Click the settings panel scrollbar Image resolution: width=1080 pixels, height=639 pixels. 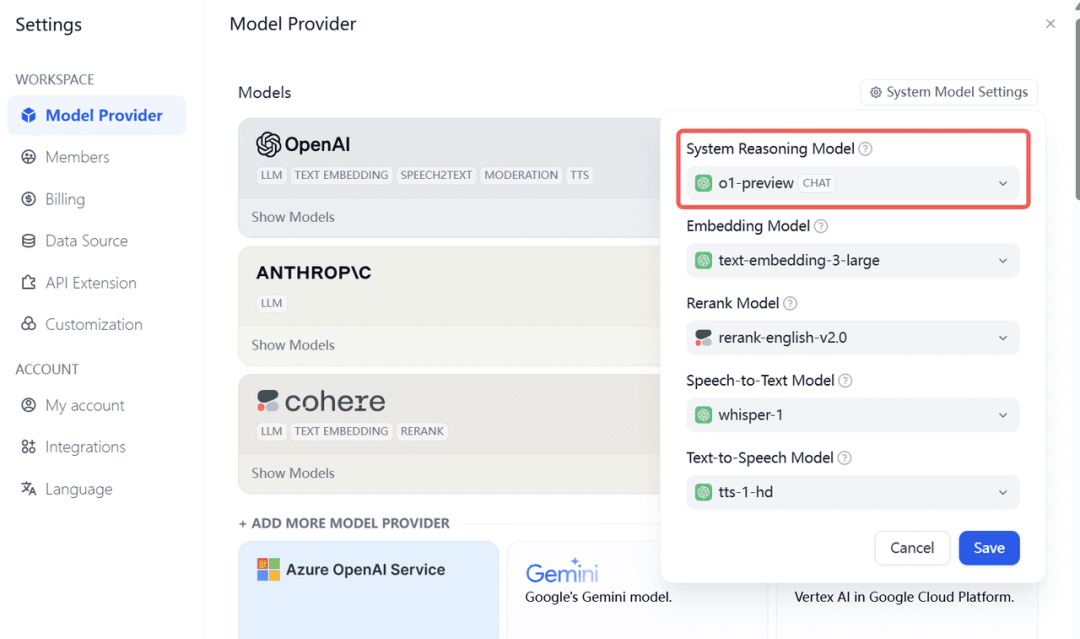(1076, 110)
